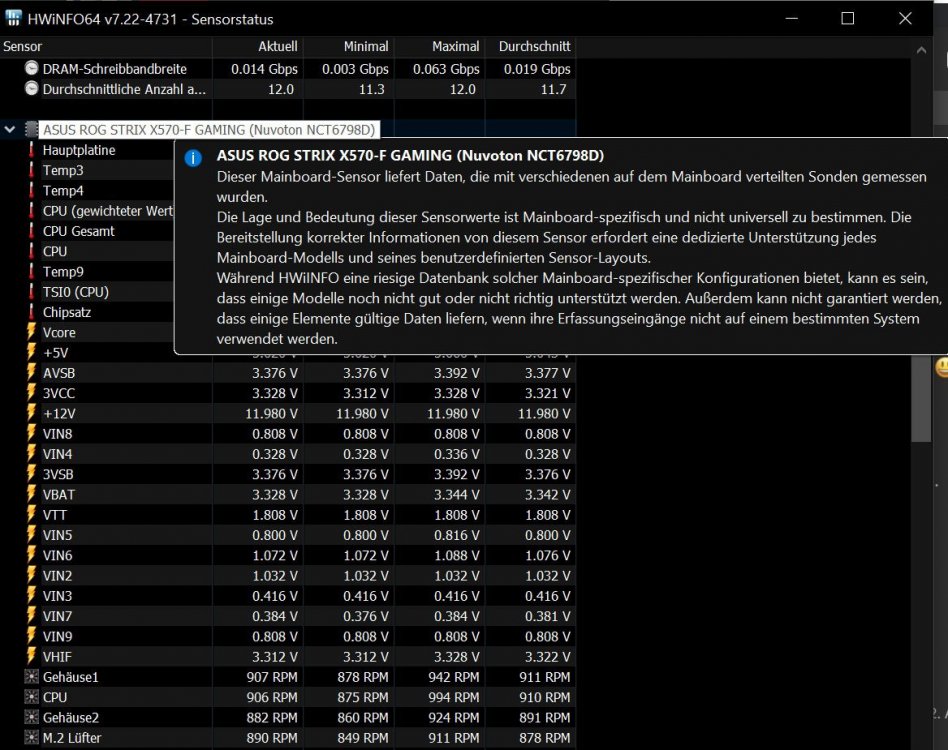948x750 pixels.
Task: Click the clock icon next to DRAM-Schreibbandbreite
Action: point(31,68)
